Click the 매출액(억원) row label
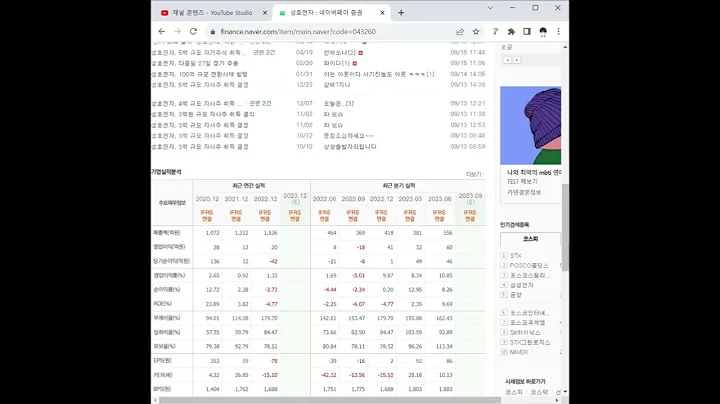 167,233
